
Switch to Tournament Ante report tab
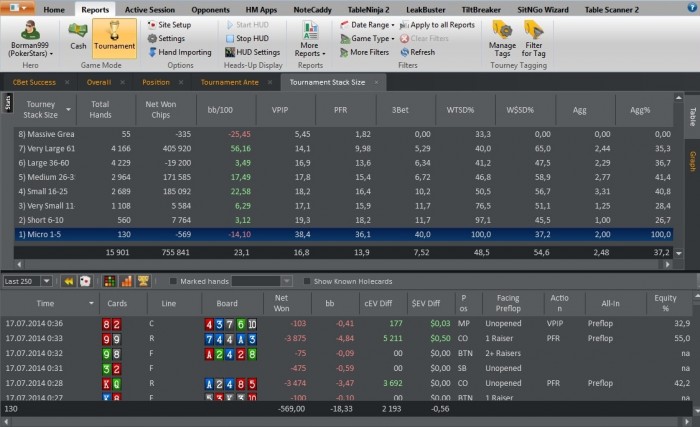229,82
